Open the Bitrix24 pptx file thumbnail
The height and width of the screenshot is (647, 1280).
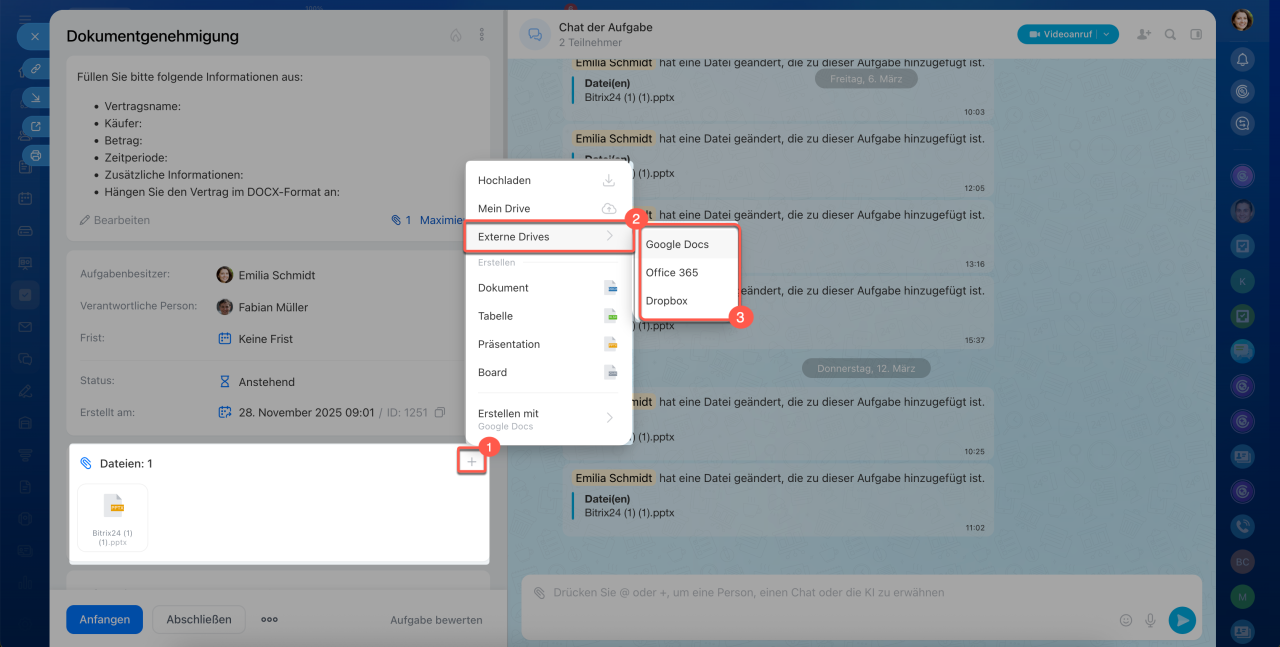[x=113, y=517]
